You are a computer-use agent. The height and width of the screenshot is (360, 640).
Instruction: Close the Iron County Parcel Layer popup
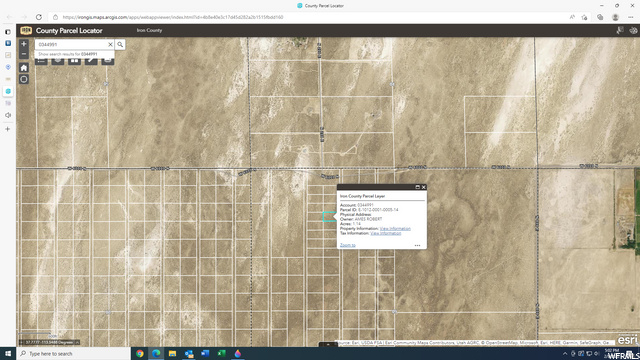point(424,187)
